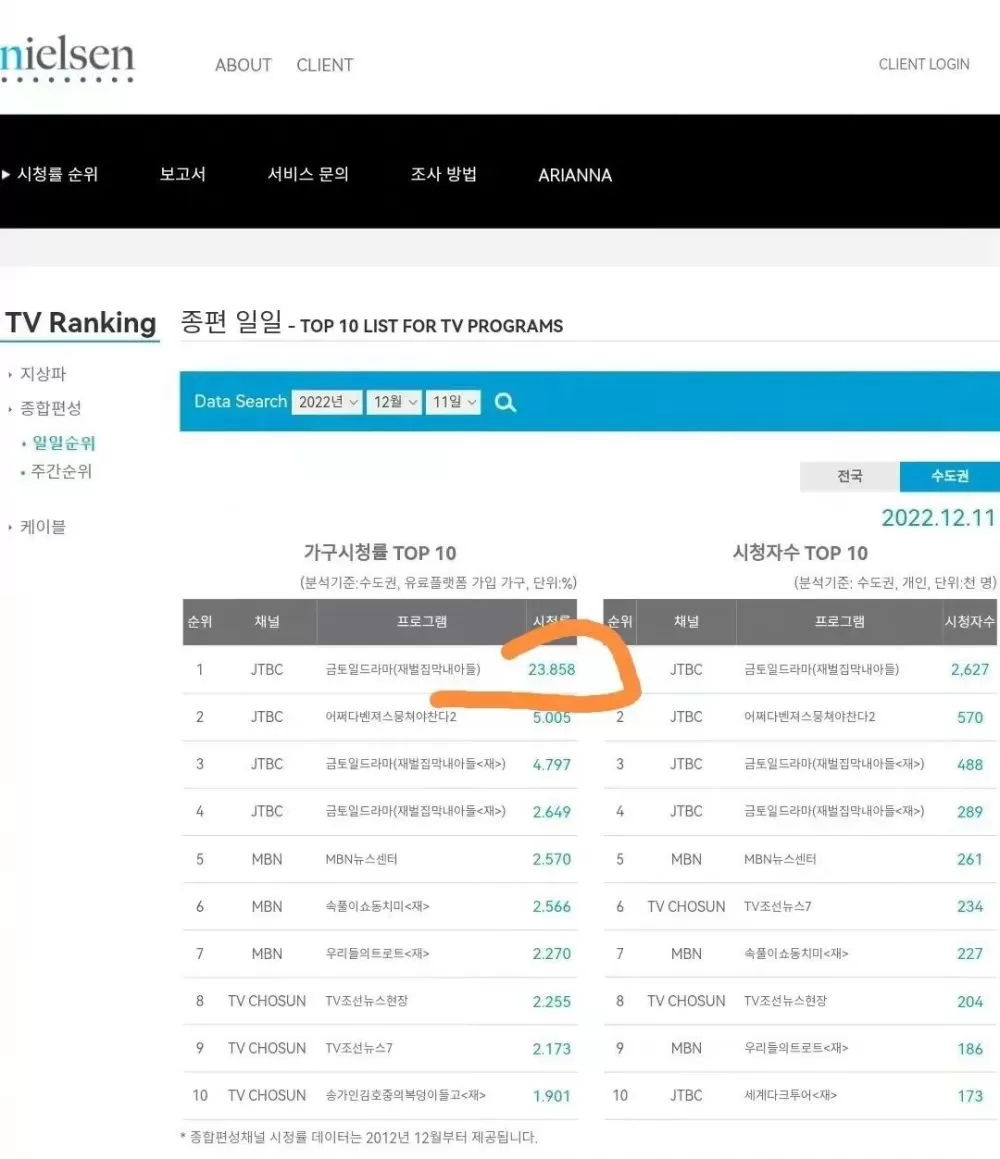Screen dimensions: 1000x1159
Task: Click 송가인김호중의복덩이들고<재> program row
Action: tap(380, 1095)
